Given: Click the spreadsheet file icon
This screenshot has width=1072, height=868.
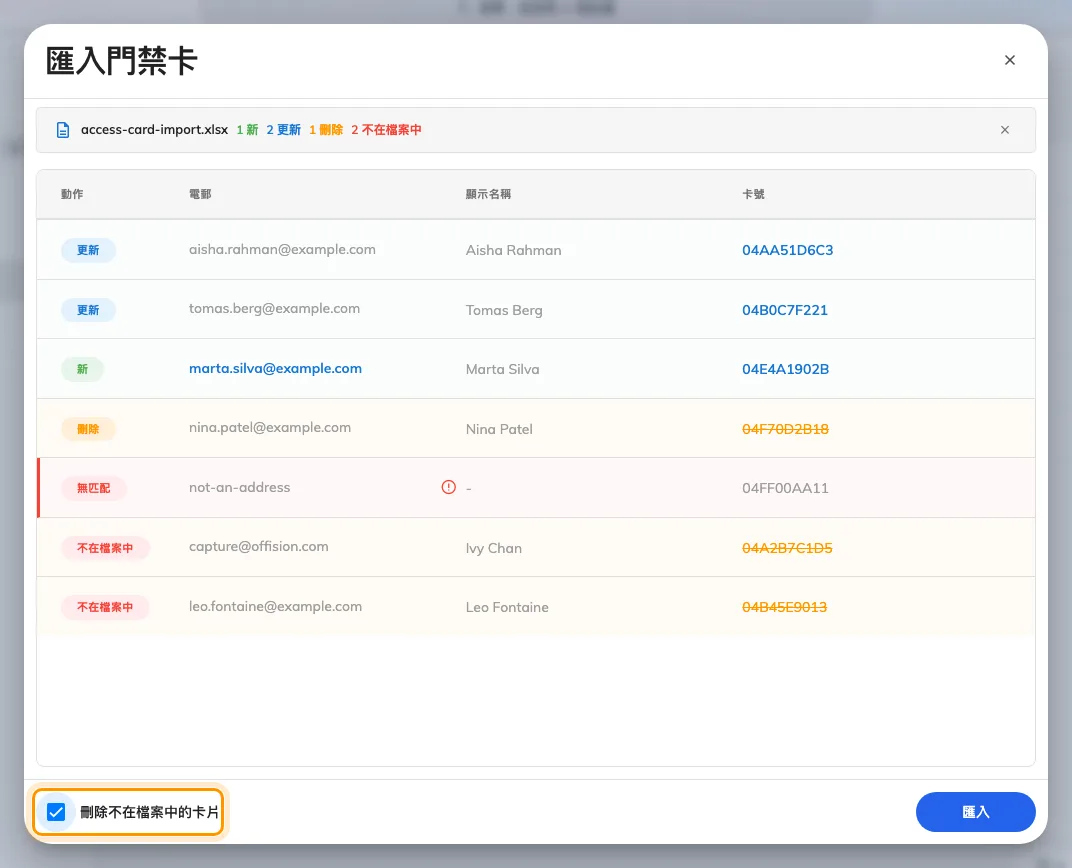Looking at the screenshot, I should 63,130.
